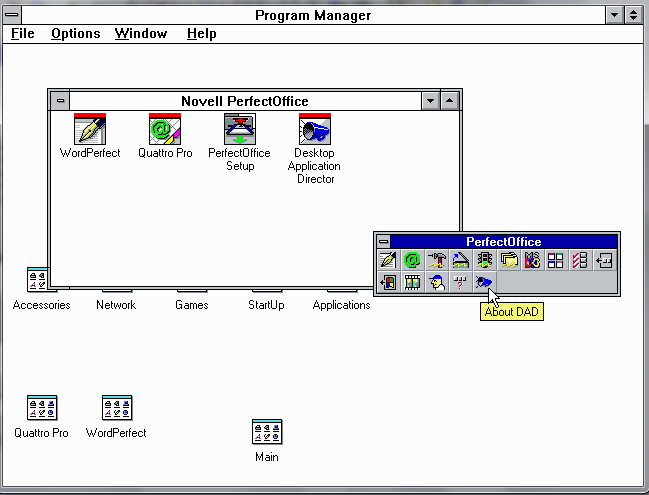Screen dimensions: 649x495
Task: Click the blue PerfectOffice toolbar title bar
Action: (504, 241)
